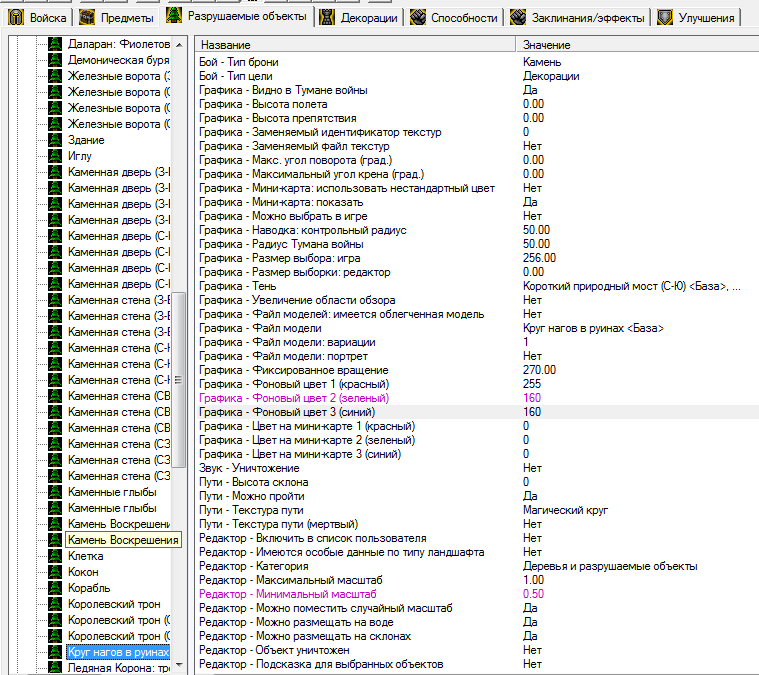Select Камень Воскрешения tooltip-highlighted item
The height and width of the screenshot is (675, 759).
123,539
